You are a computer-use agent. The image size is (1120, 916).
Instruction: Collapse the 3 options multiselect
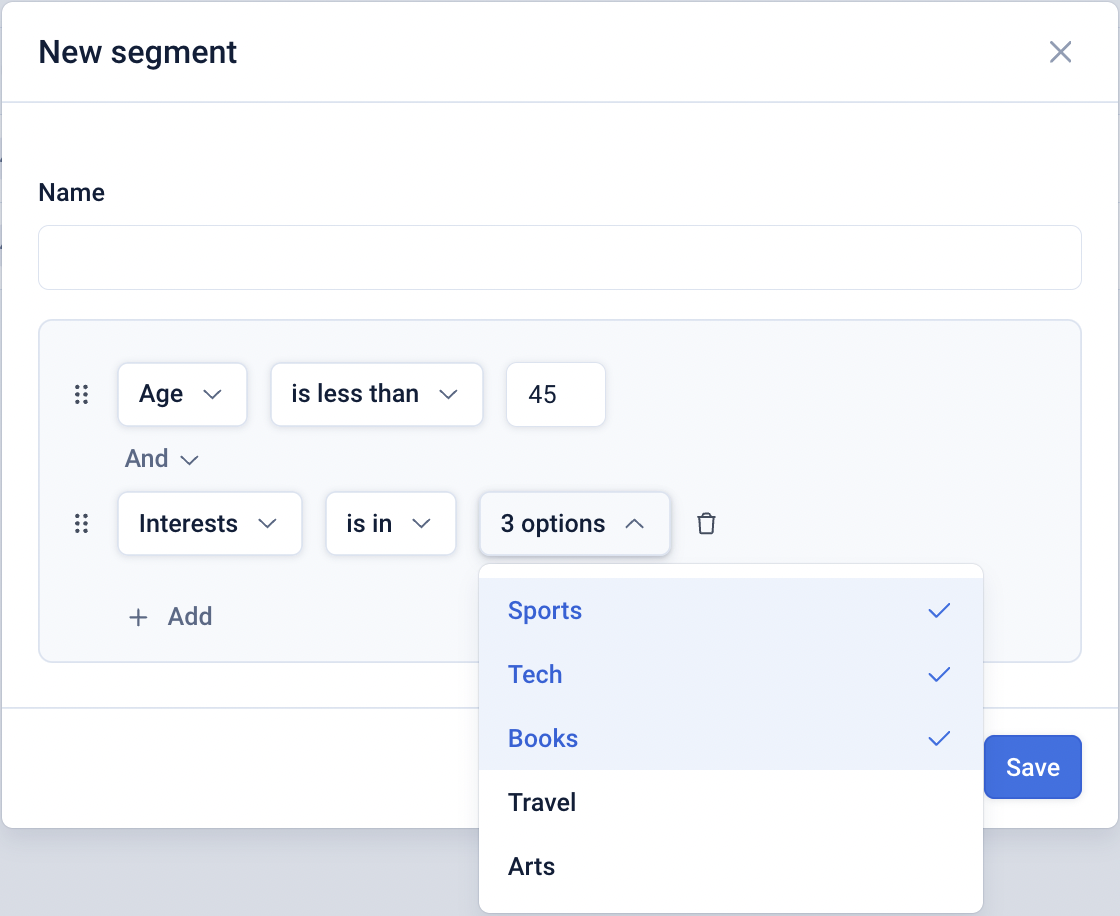pyautogui.click(x=574, y=524)
